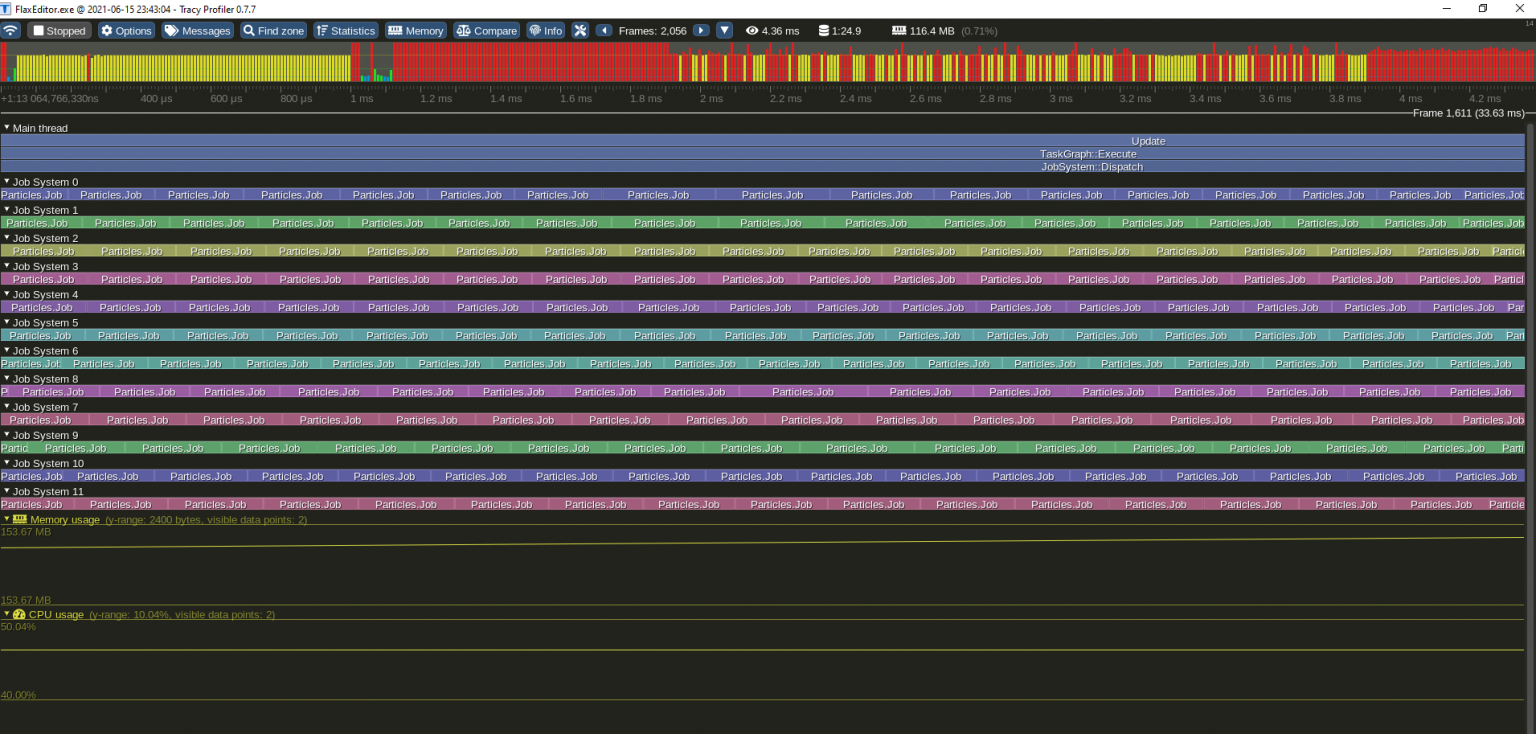The image size is (1536, 734).
Task: Open the Options window
Action: (x=126, y=31)
